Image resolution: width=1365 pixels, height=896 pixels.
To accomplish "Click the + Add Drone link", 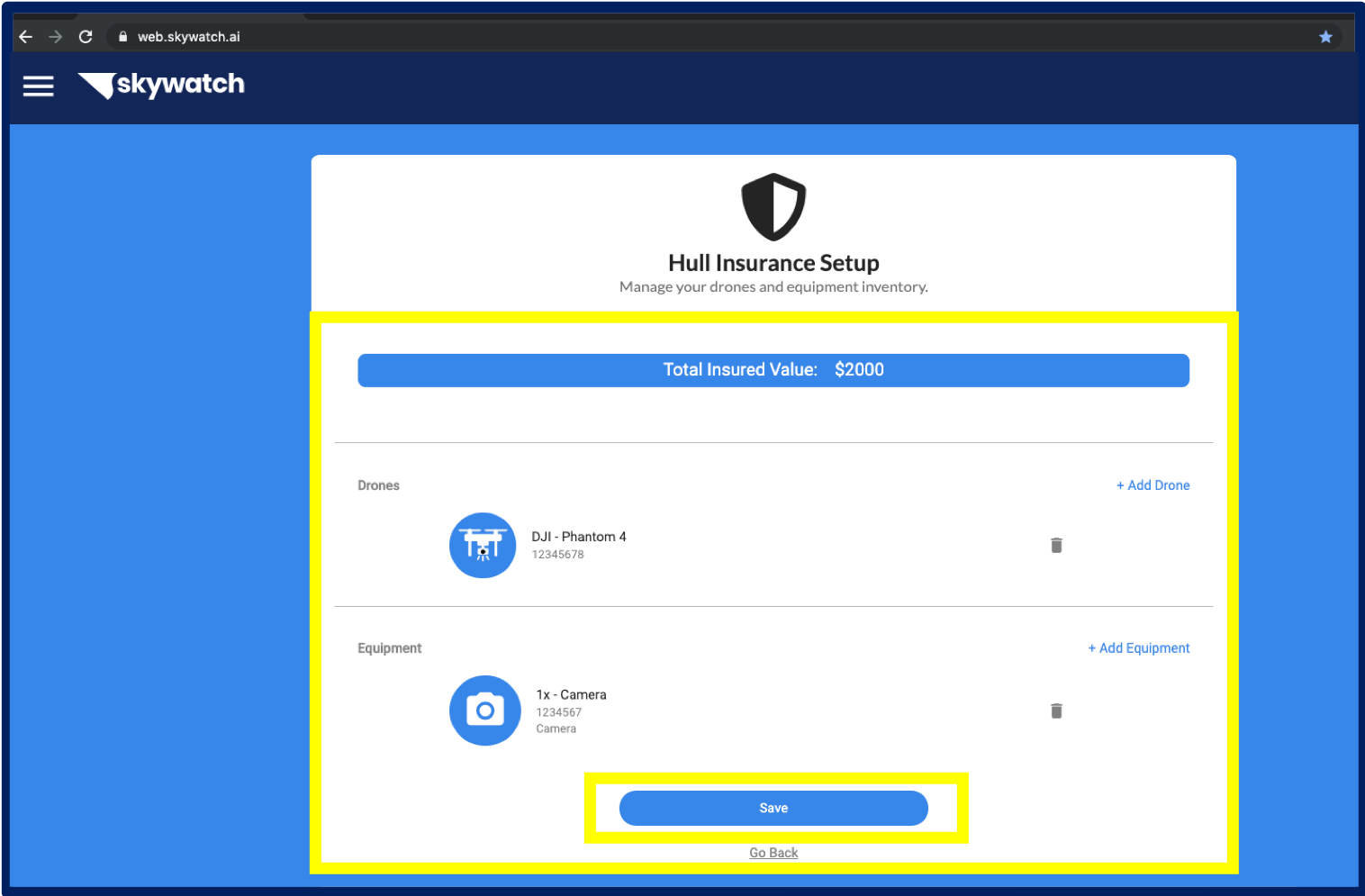I will (1153, 485).
